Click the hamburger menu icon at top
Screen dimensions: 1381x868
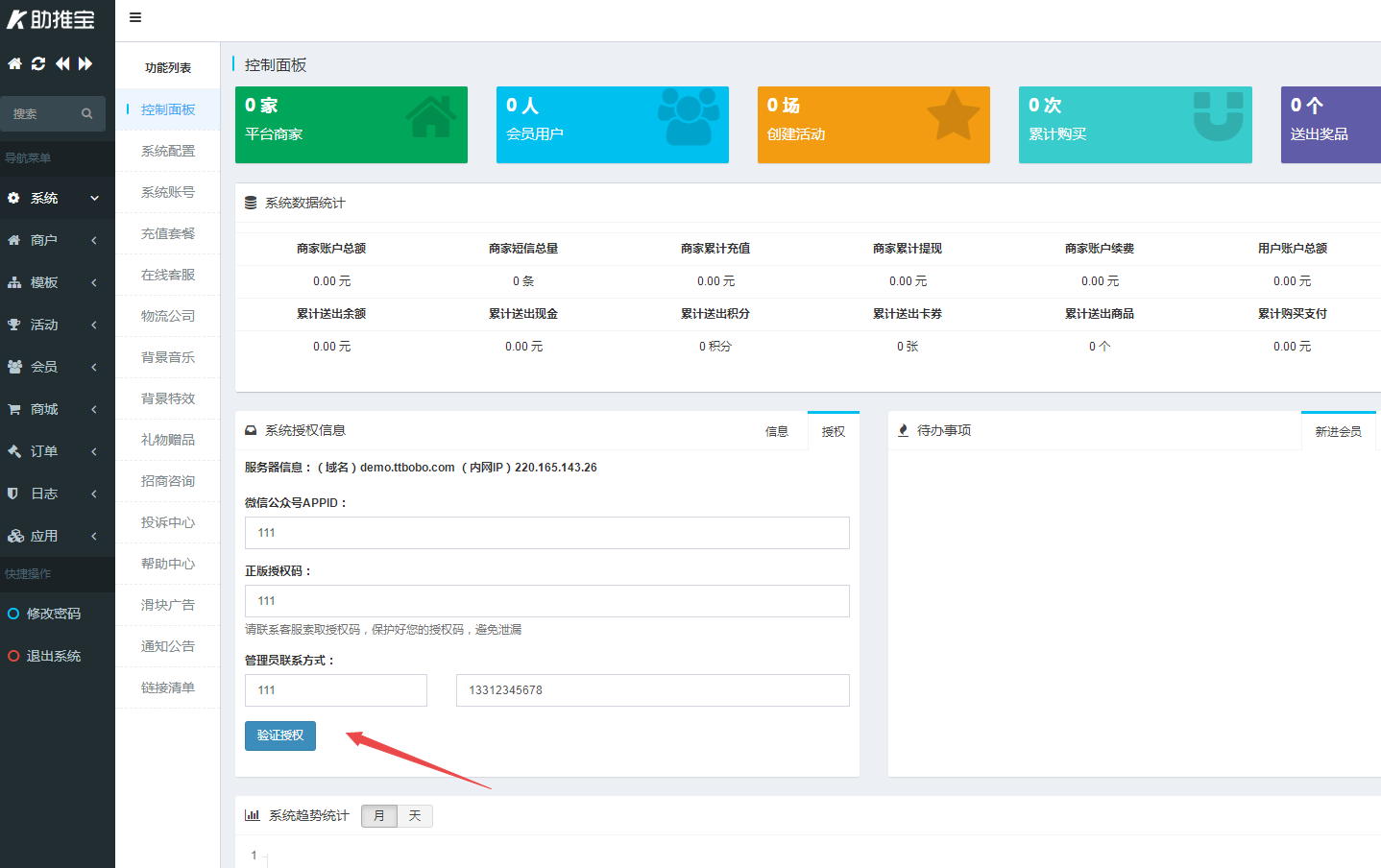(134, 17)
